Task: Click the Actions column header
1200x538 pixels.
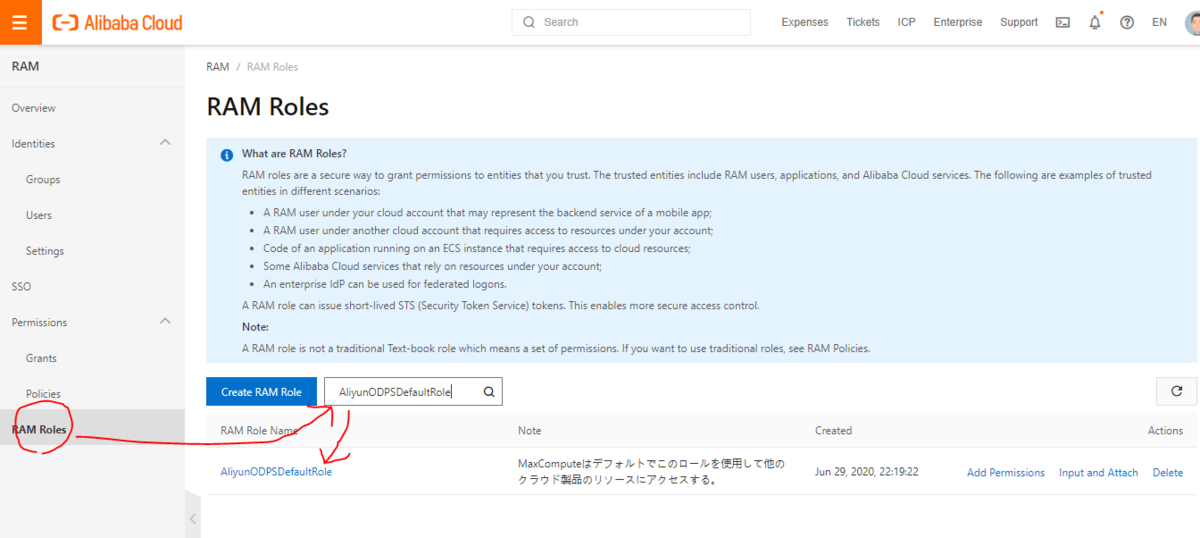Action: [x=1165, y=431]
